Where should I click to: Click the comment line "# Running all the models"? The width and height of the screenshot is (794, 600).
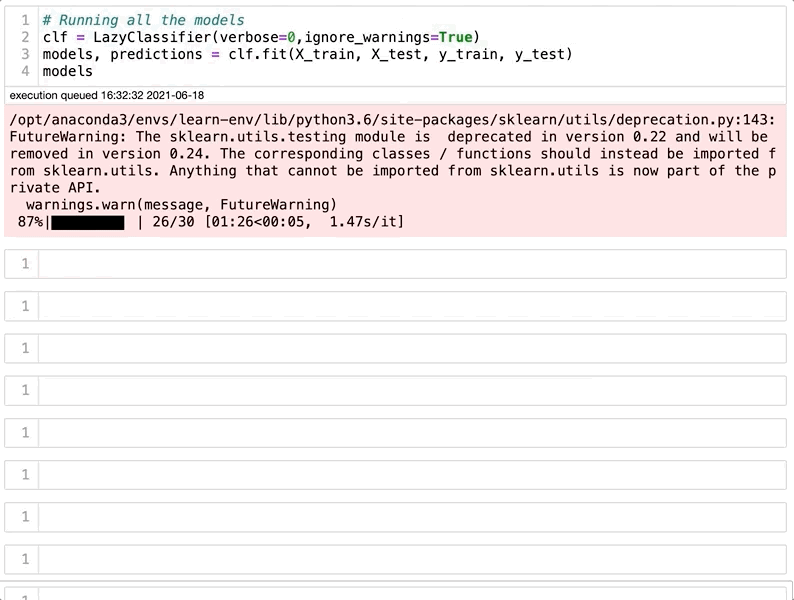(x=143, y=20)
